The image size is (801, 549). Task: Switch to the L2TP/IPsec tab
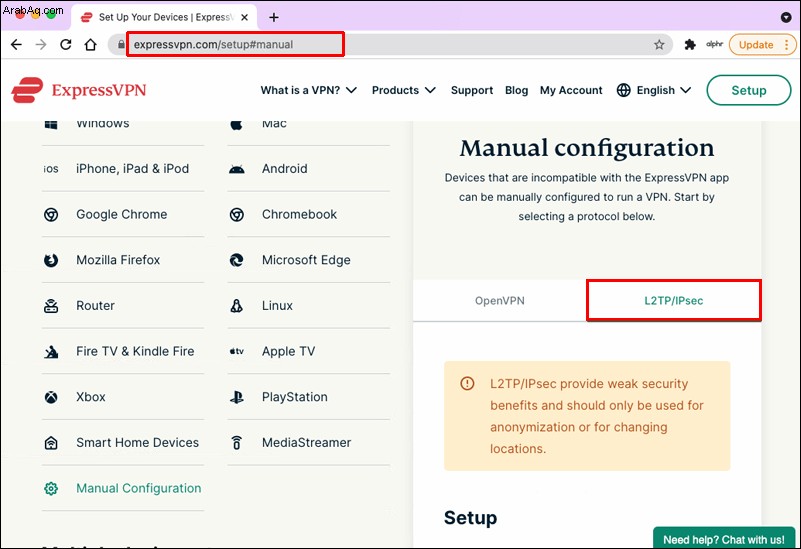click(674, 301)
